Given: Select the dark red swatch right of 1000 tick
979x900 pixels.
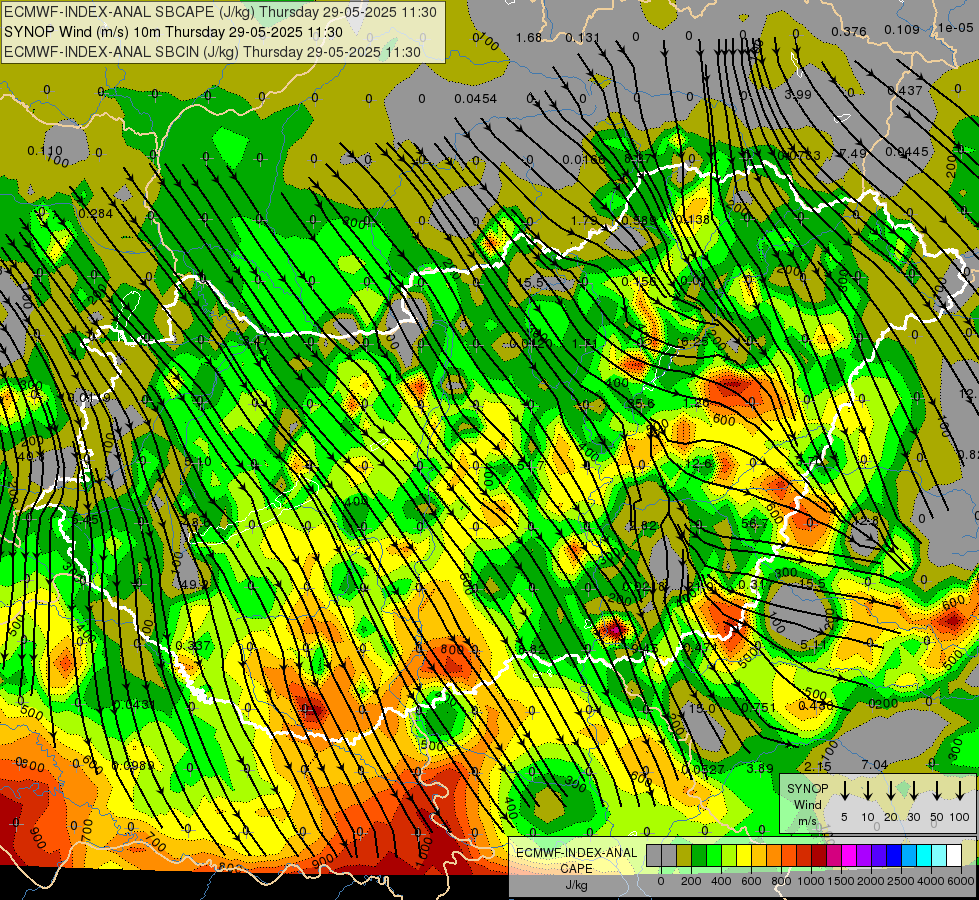Looking at the screenshot, I should (819, 855).
